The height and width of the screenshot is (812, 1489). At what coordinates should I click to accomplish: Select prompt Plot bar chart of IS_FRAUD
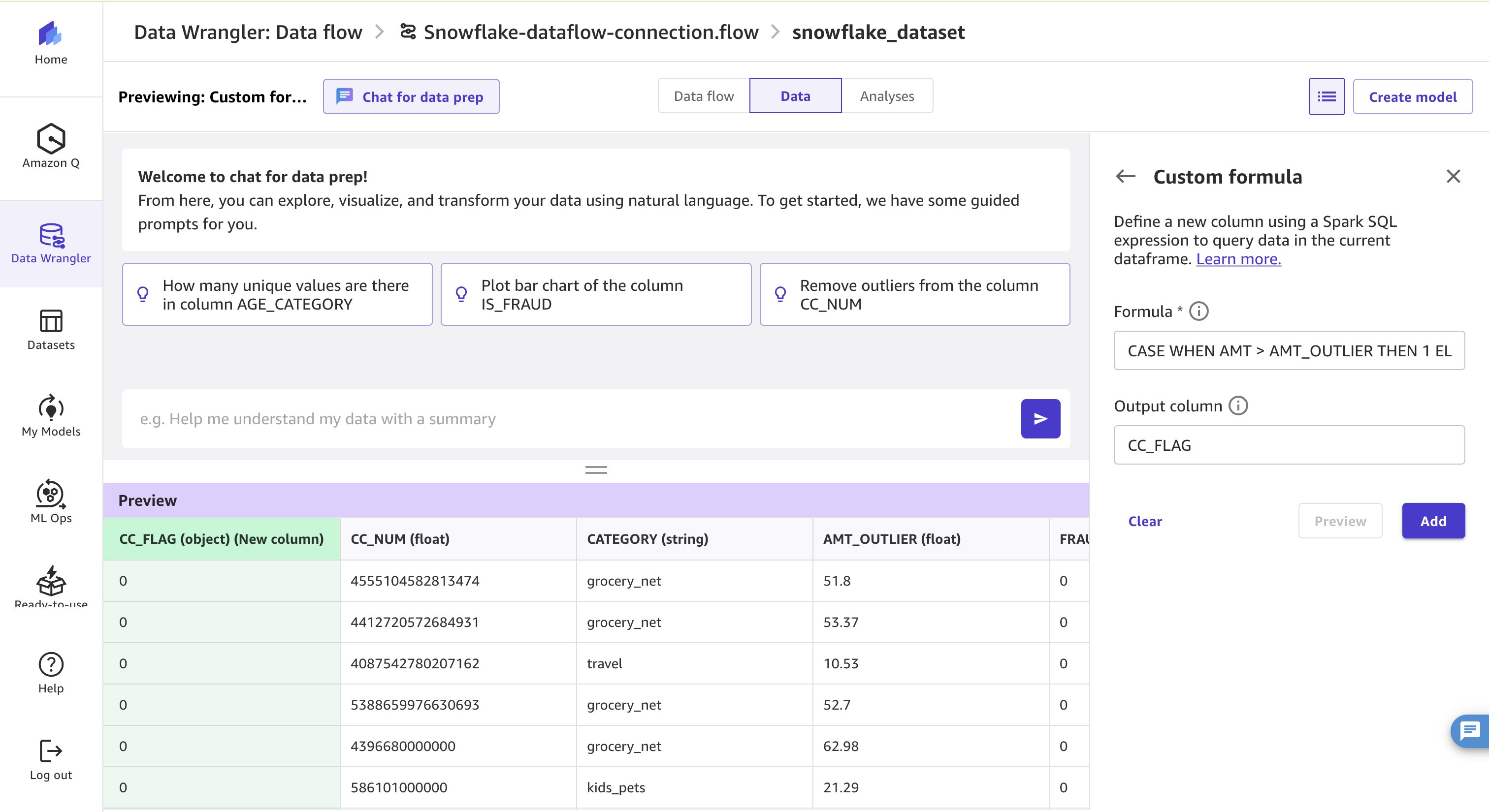(596, 295)
